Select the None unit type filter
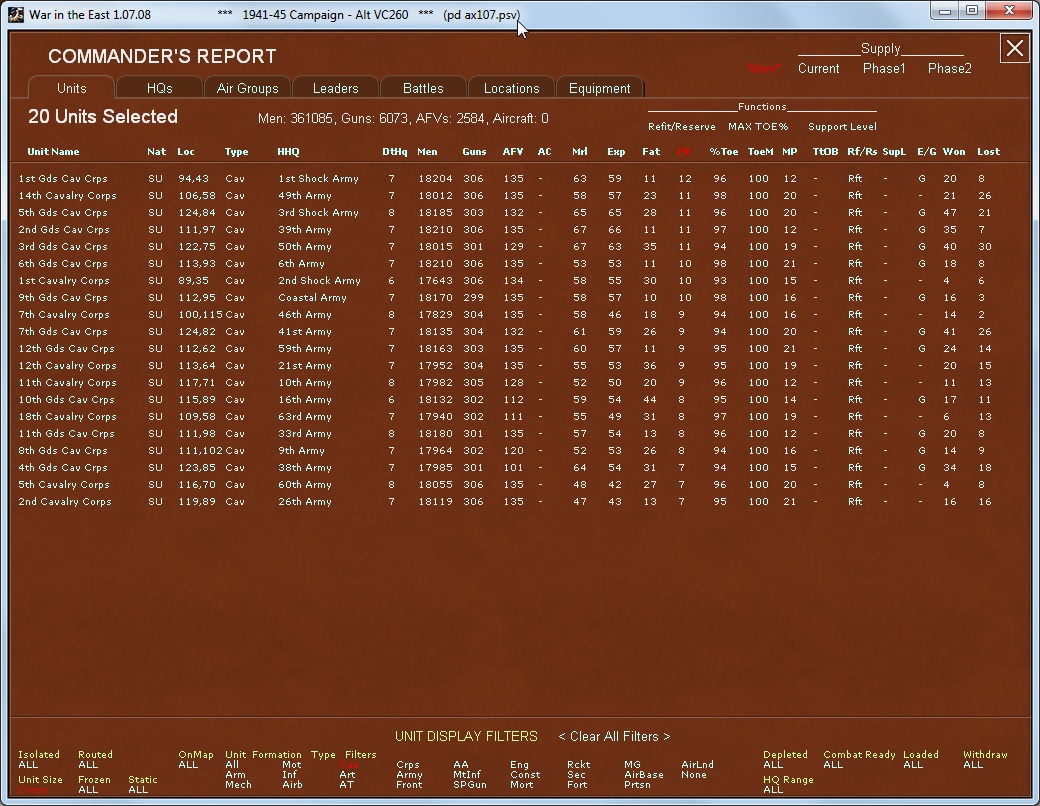This screenshot has height=806, width=1040. point(694,775)
